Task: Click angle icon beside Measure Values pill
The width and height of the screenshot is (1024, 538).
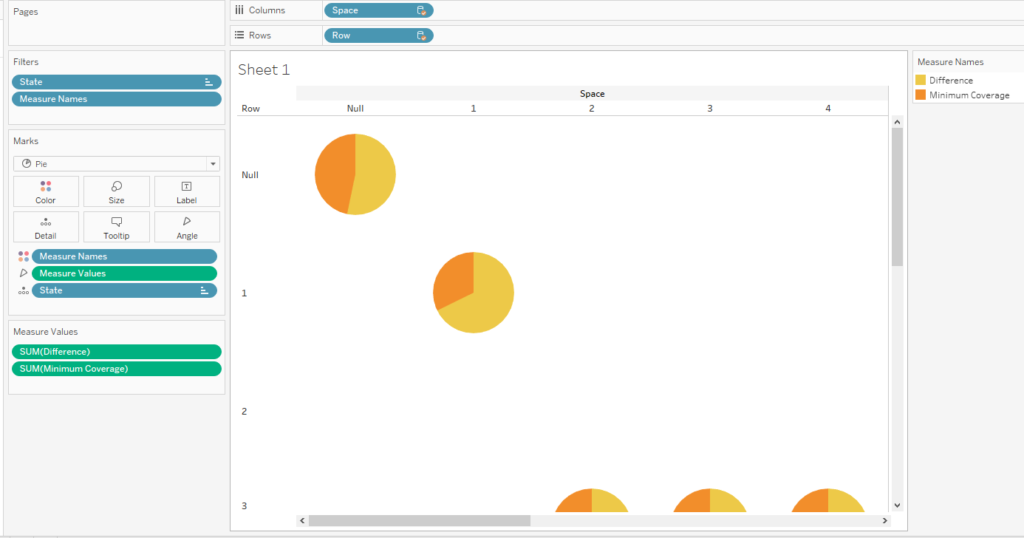Action: click(24, 274)
